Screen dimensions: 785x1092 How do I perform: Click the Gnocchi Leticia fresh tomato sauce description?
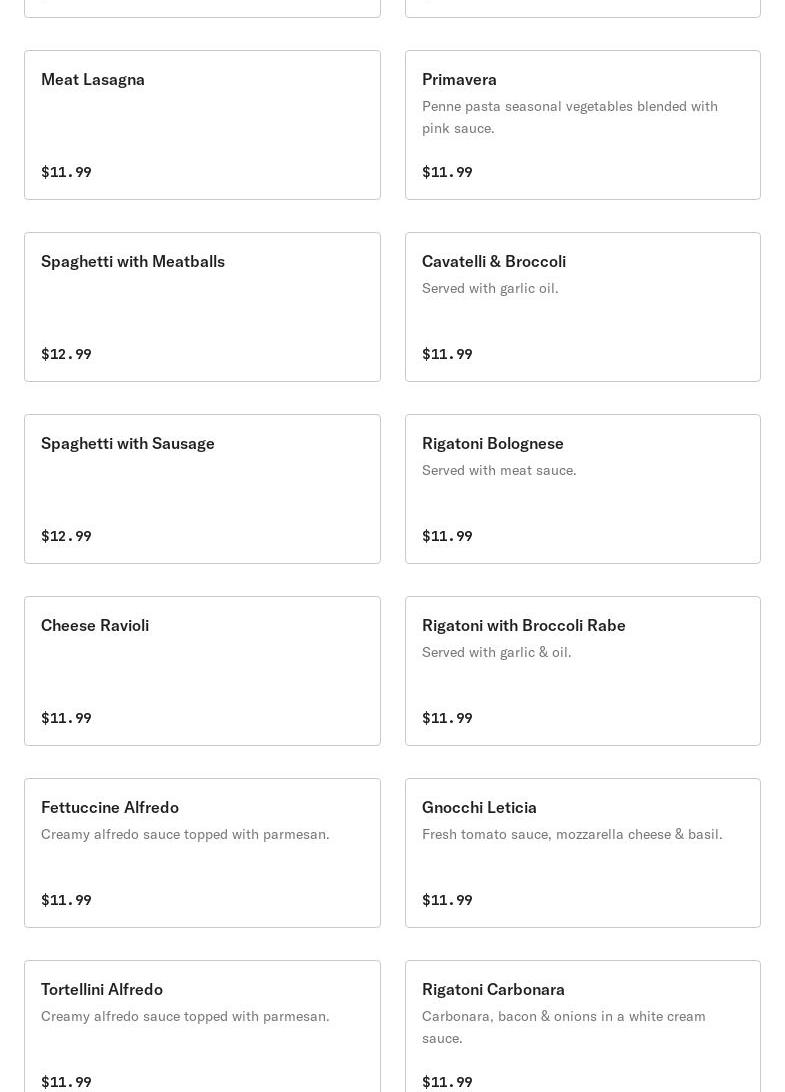(571, 834)
